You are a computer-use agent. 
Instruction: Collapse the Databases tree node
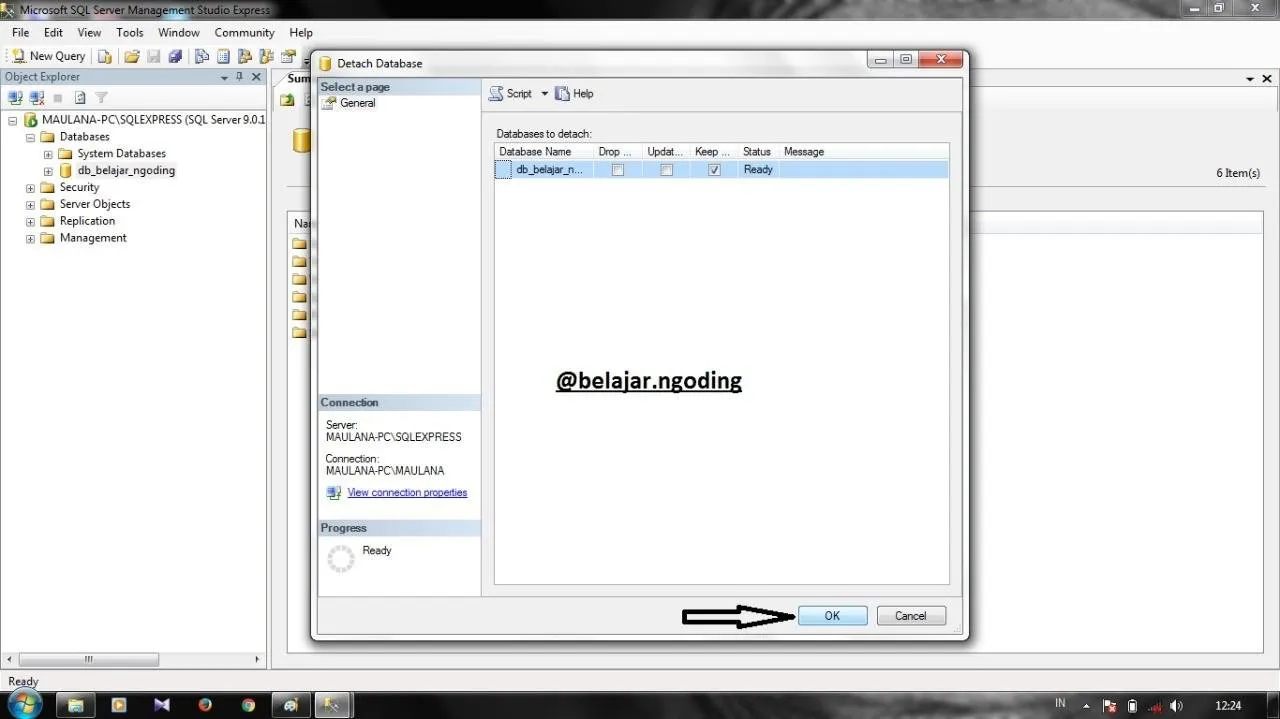pos(30,137)
